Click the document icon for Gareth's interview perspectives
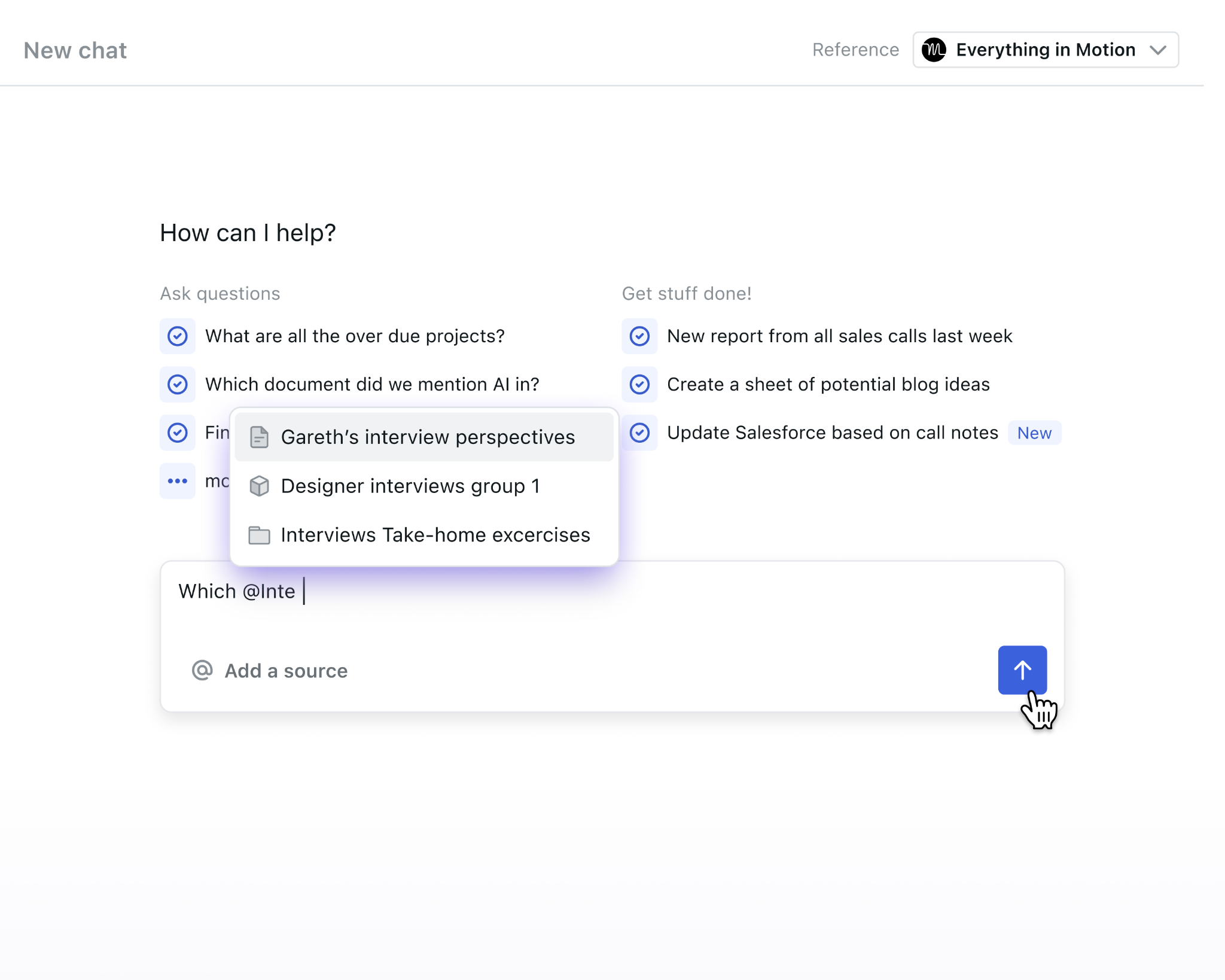Image resolution: width=1225 pixels, height=980 pixels. [259, 437]
